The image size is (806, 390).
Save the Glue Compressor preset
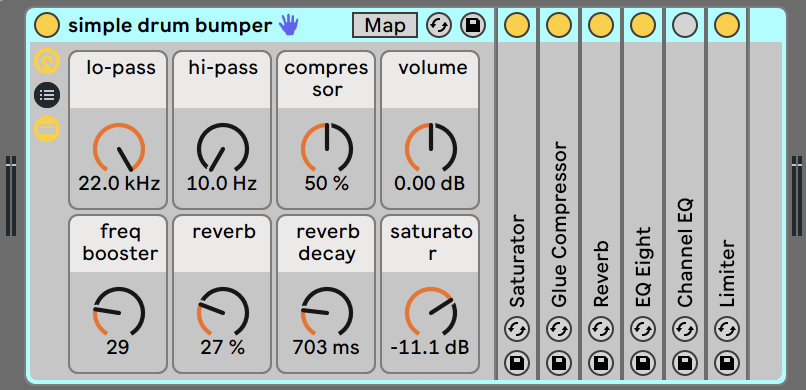[559, 363]
